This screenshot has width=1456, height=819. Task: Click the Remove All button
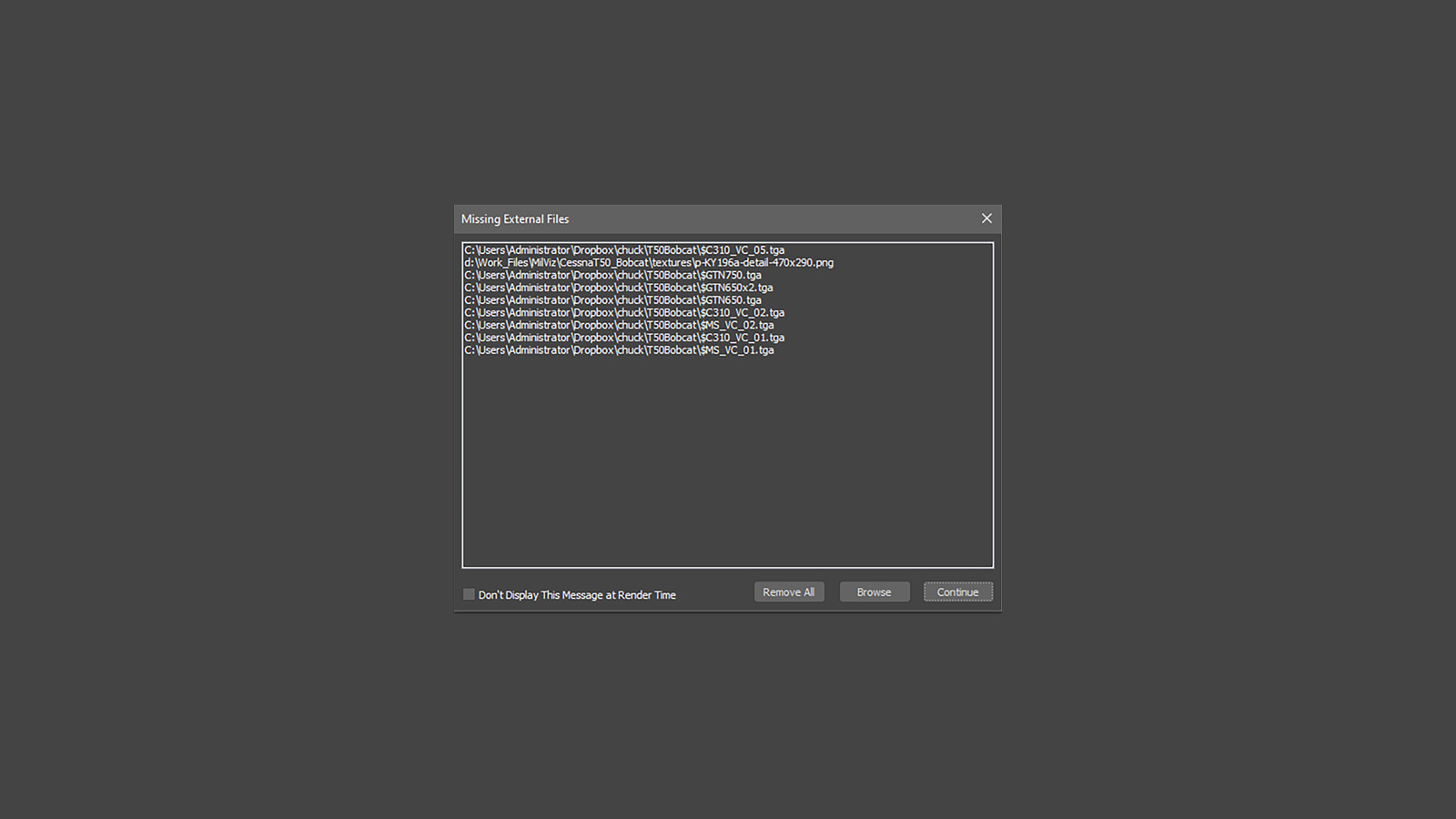(788, 592)
